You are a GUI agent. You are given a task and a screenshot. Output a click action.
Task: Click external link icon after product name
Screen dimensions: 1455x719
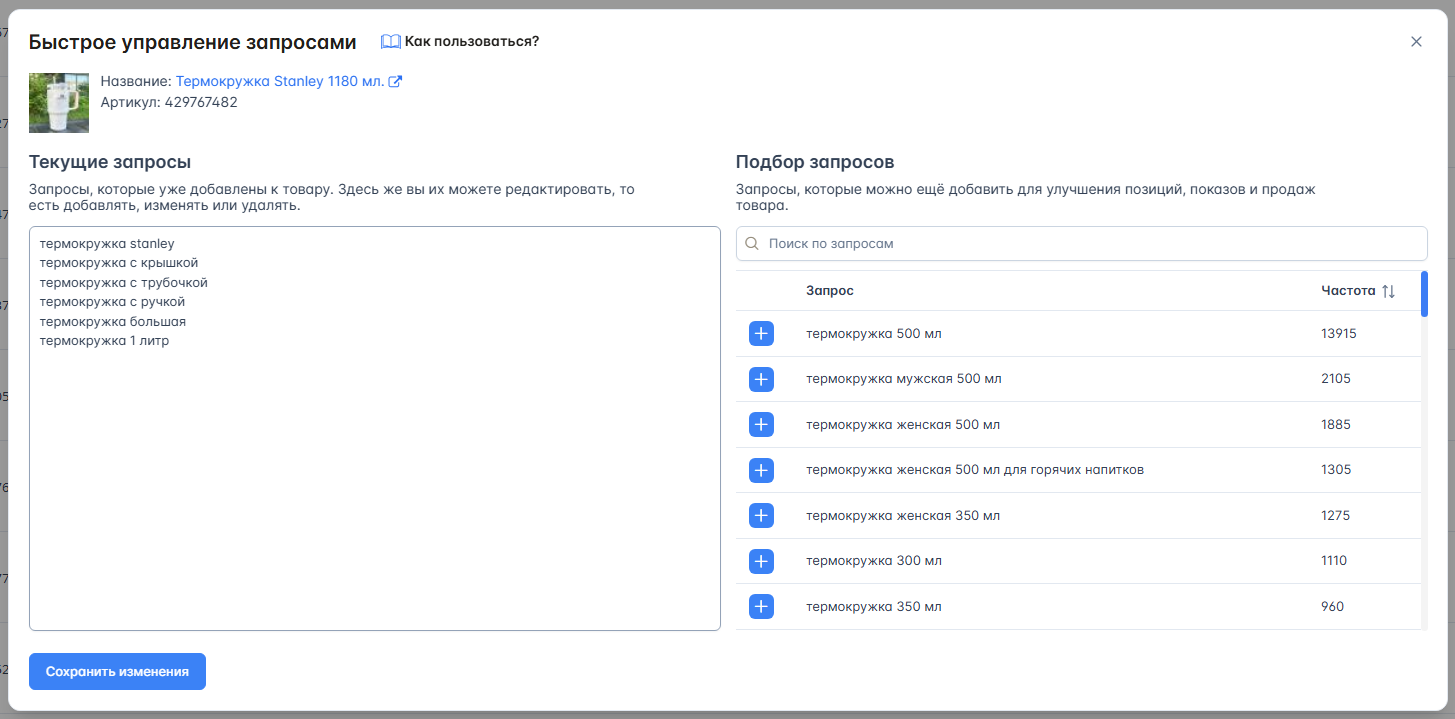395,82
